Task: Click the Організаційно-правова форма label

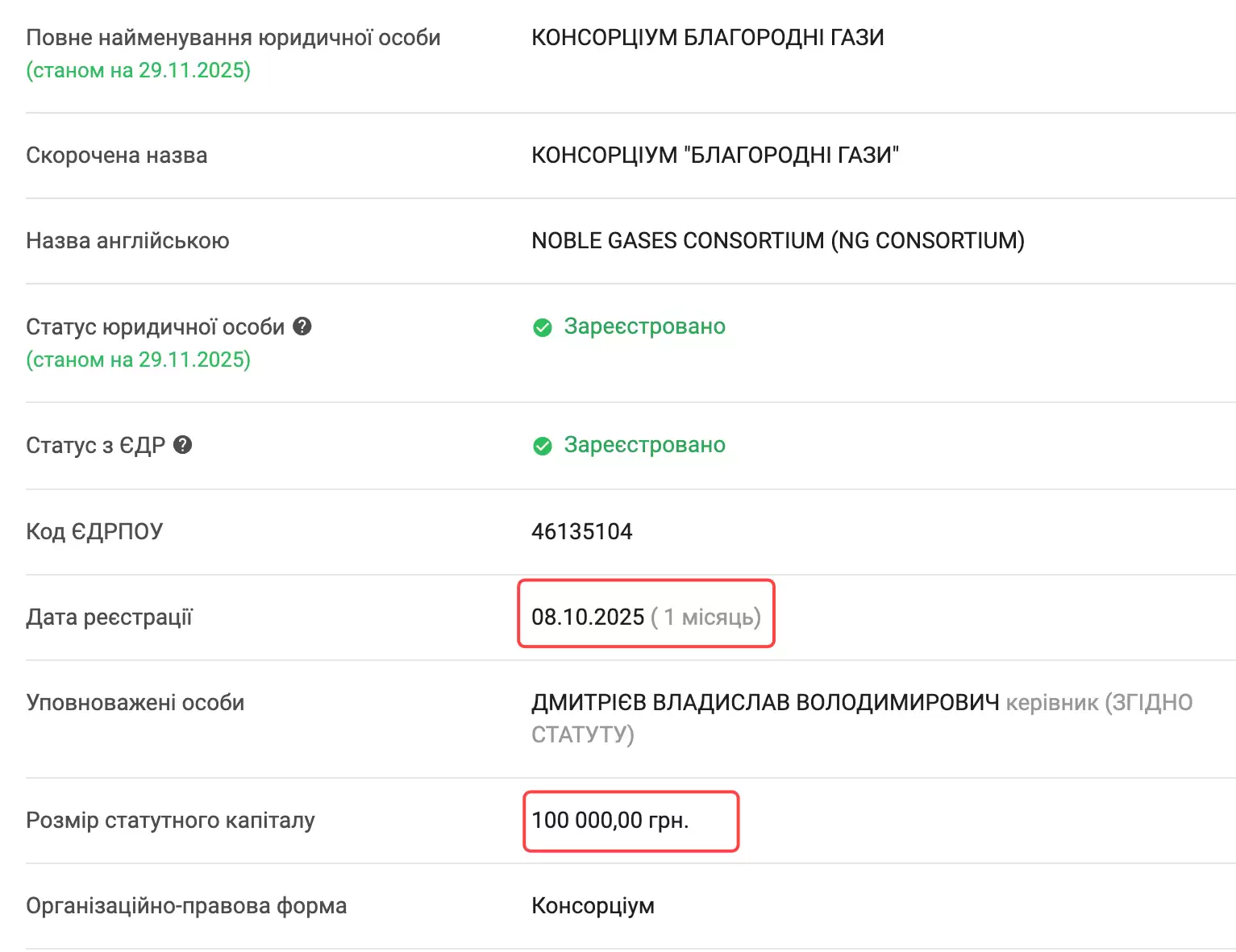Action: (x=186, y=906)
